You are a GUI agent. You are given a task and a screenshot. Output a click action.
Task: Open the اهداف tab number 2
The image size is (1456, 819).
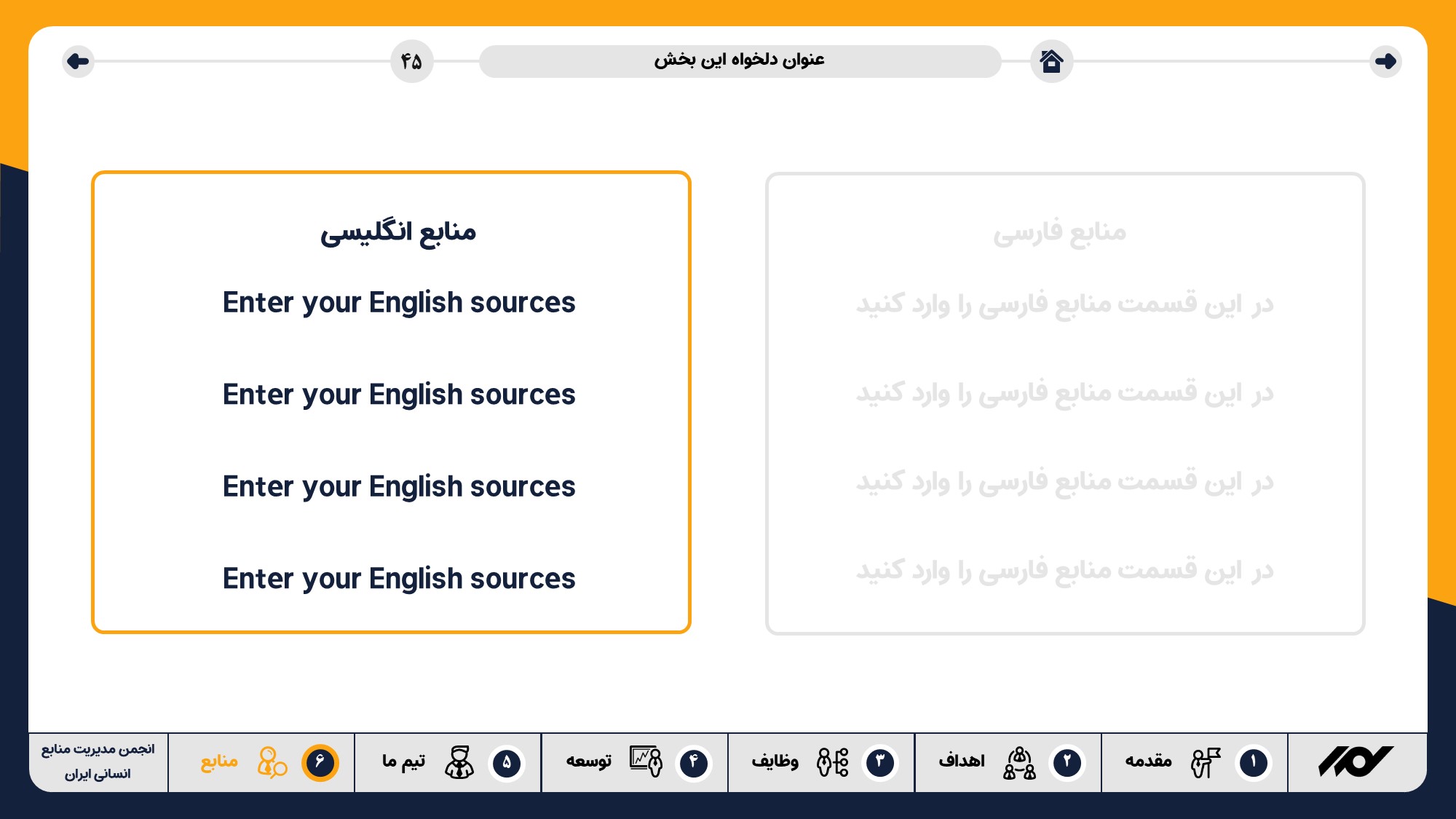[x=961, y=761]
